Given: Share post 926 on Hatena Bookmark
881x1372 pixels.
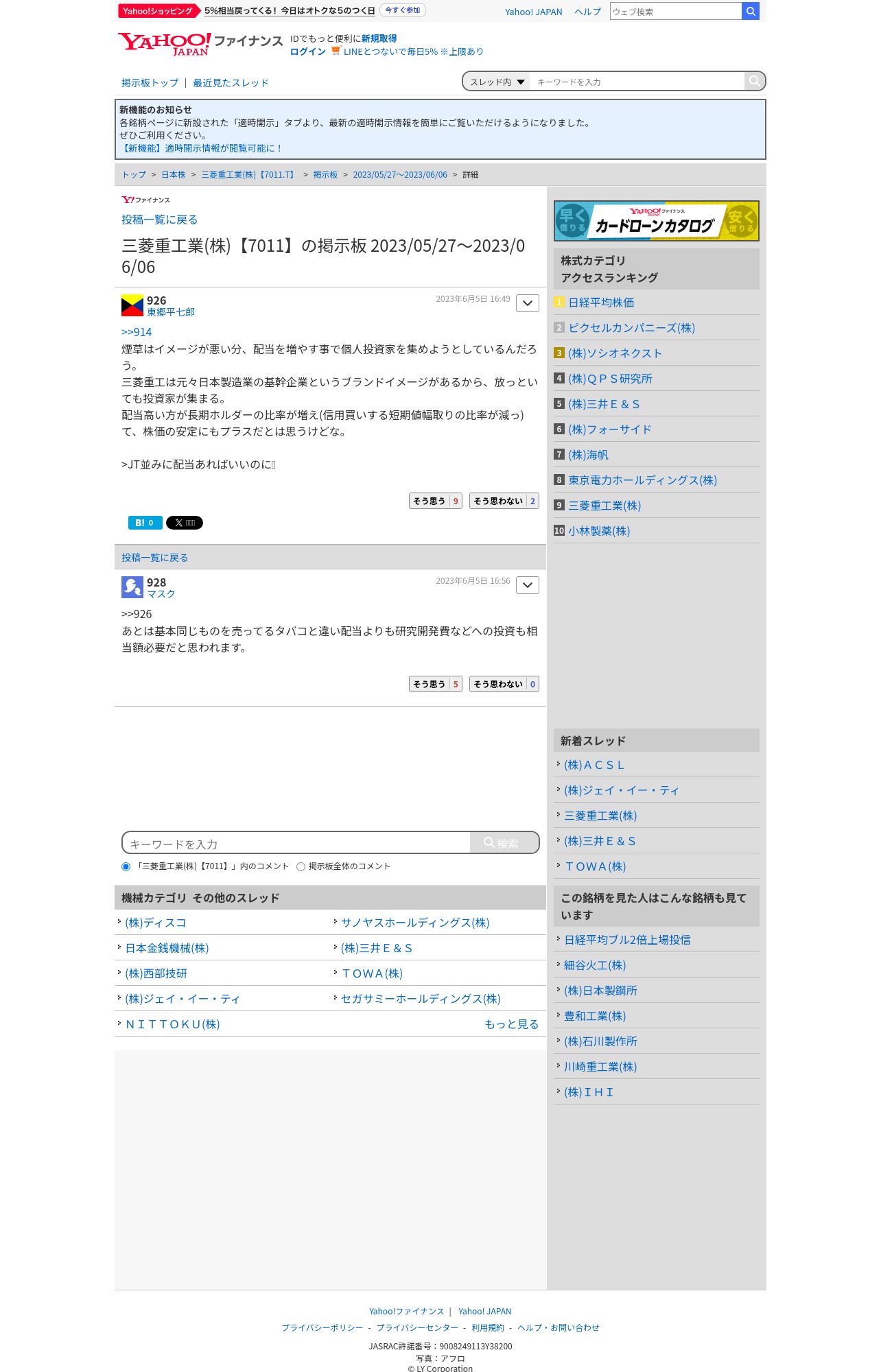Looking at the screenshot, I should (145, 523).
